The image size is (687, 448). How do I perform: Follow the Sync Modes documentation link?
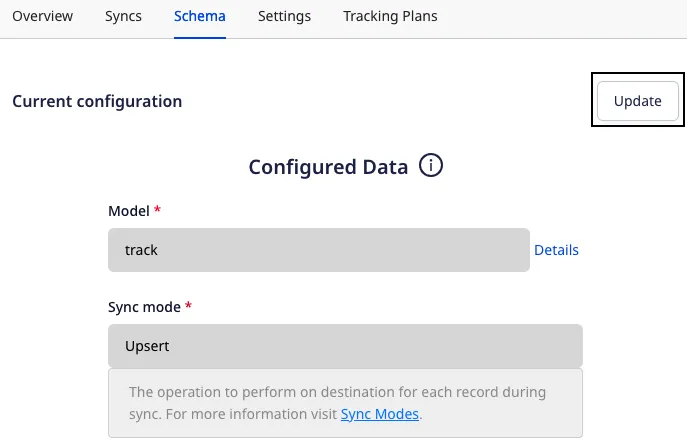pos(380,414)
